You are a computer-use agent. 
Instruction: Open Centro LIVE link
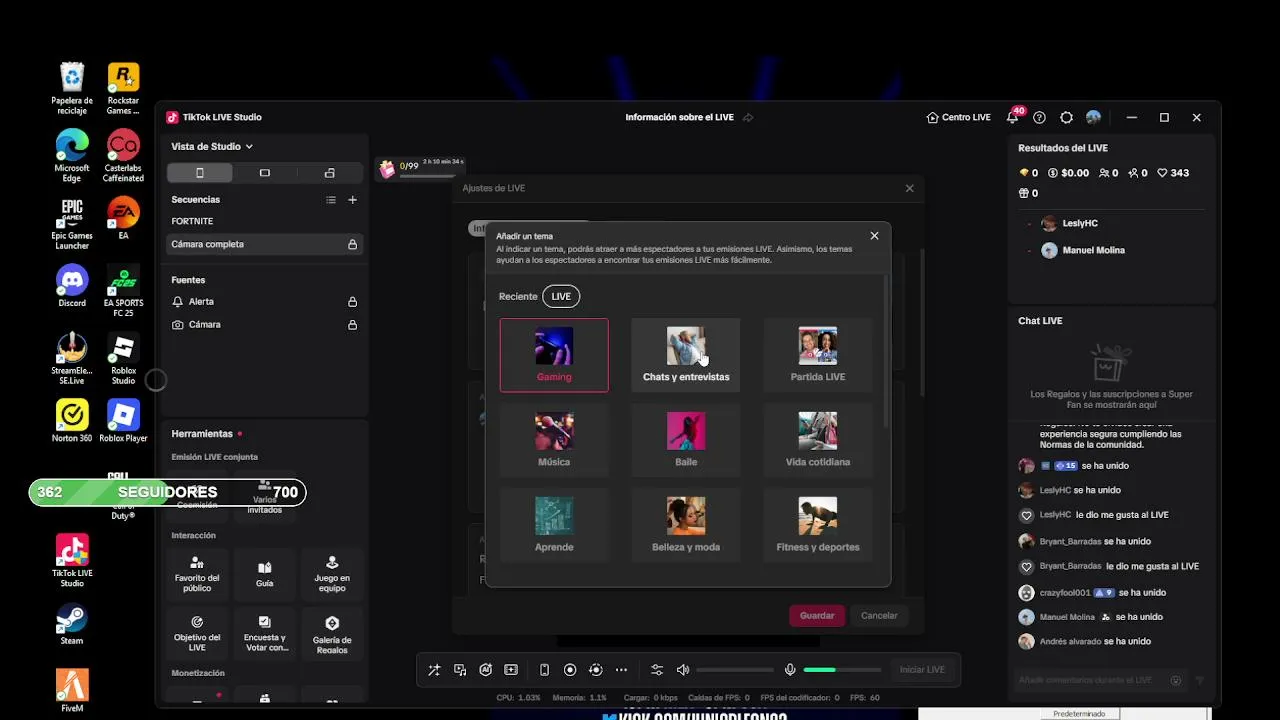[x=958, y=117]
